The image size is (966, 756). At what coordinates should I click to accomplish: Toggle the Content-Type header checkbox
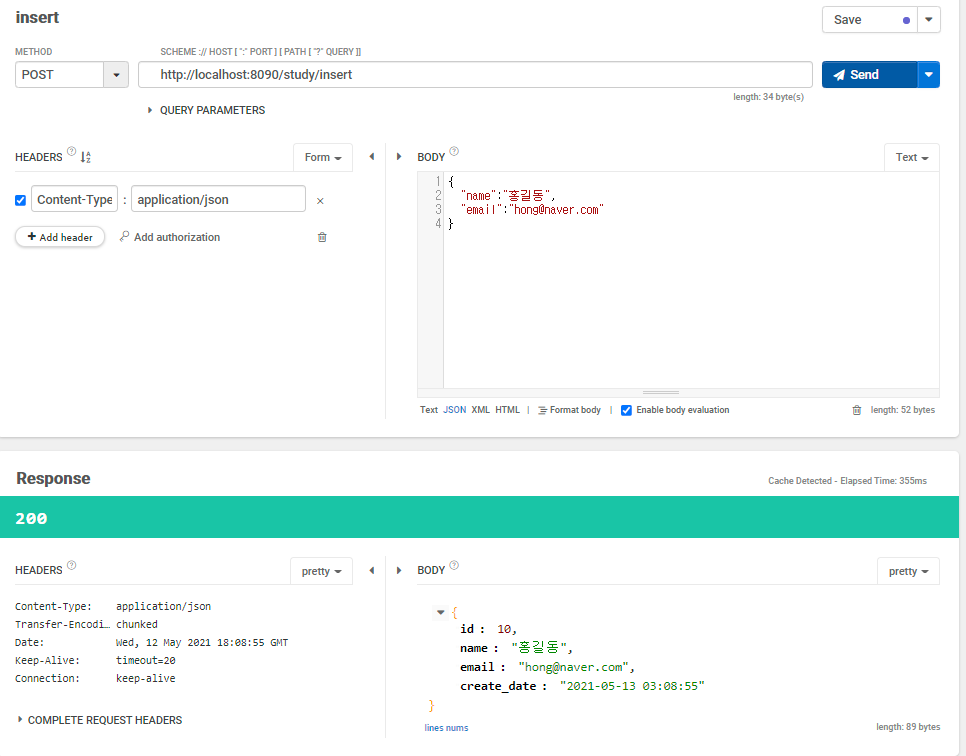click(20, 200)
